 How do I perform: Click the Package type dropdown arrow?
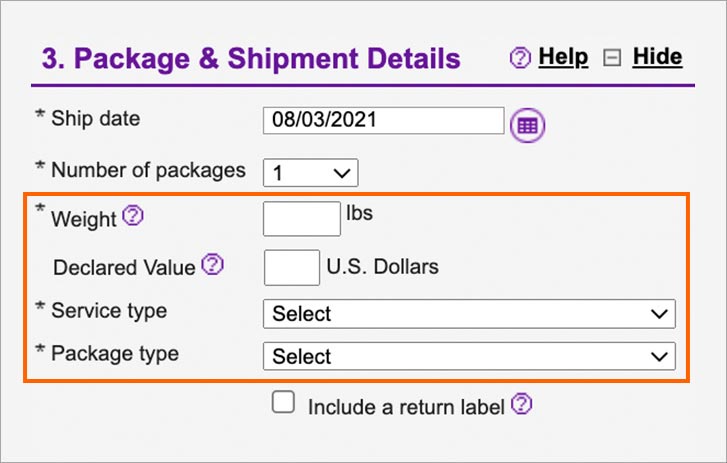coord(659,356)
